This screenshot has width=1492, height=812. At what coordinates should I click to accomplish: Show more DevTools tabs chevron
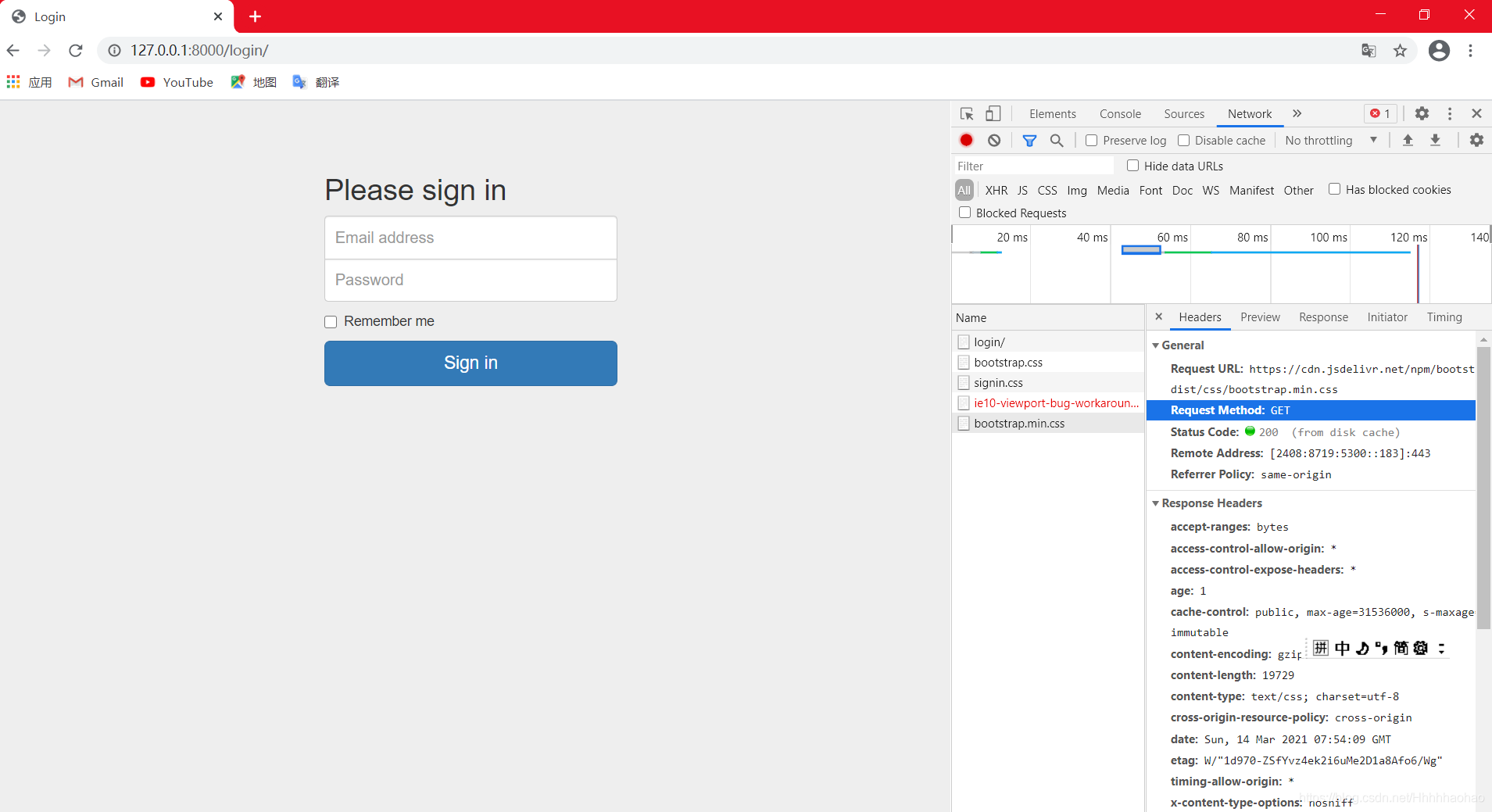coord(1297,114)
